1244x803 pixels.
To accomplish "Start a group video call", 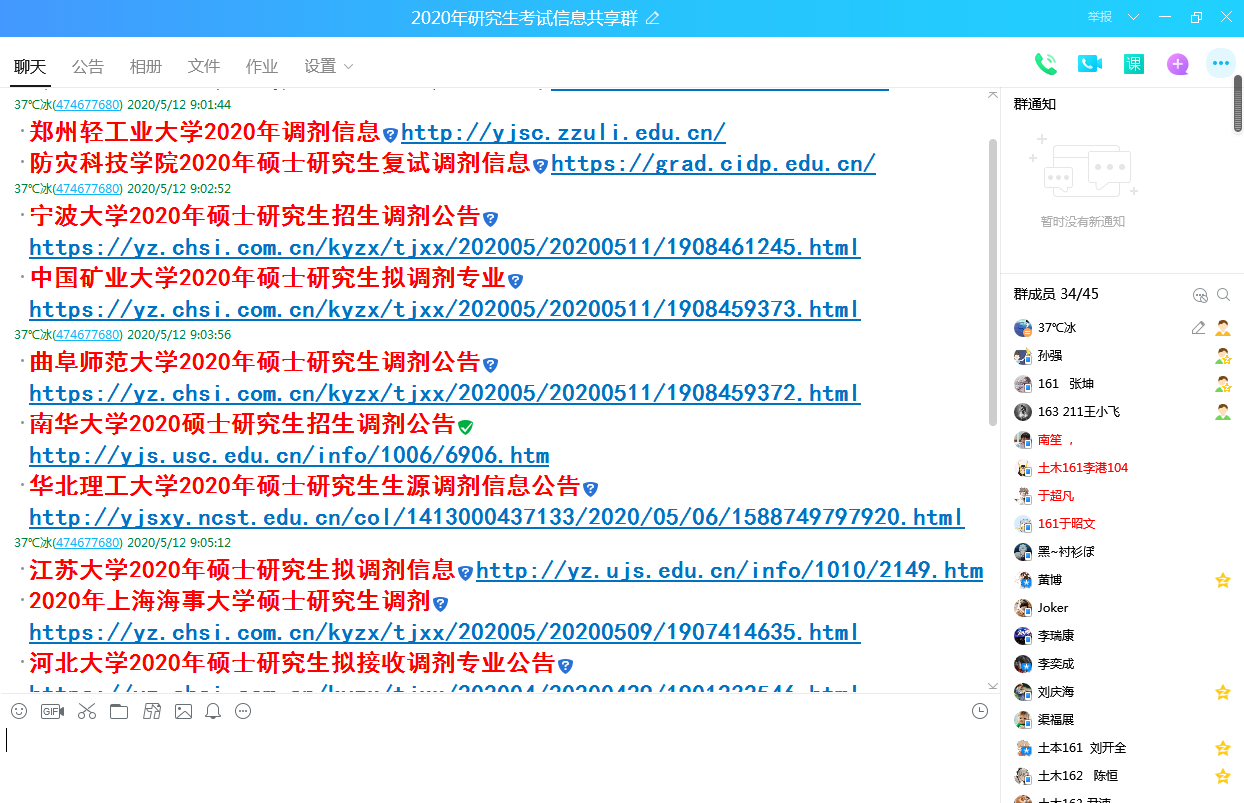I will (x=1089, y=64).
